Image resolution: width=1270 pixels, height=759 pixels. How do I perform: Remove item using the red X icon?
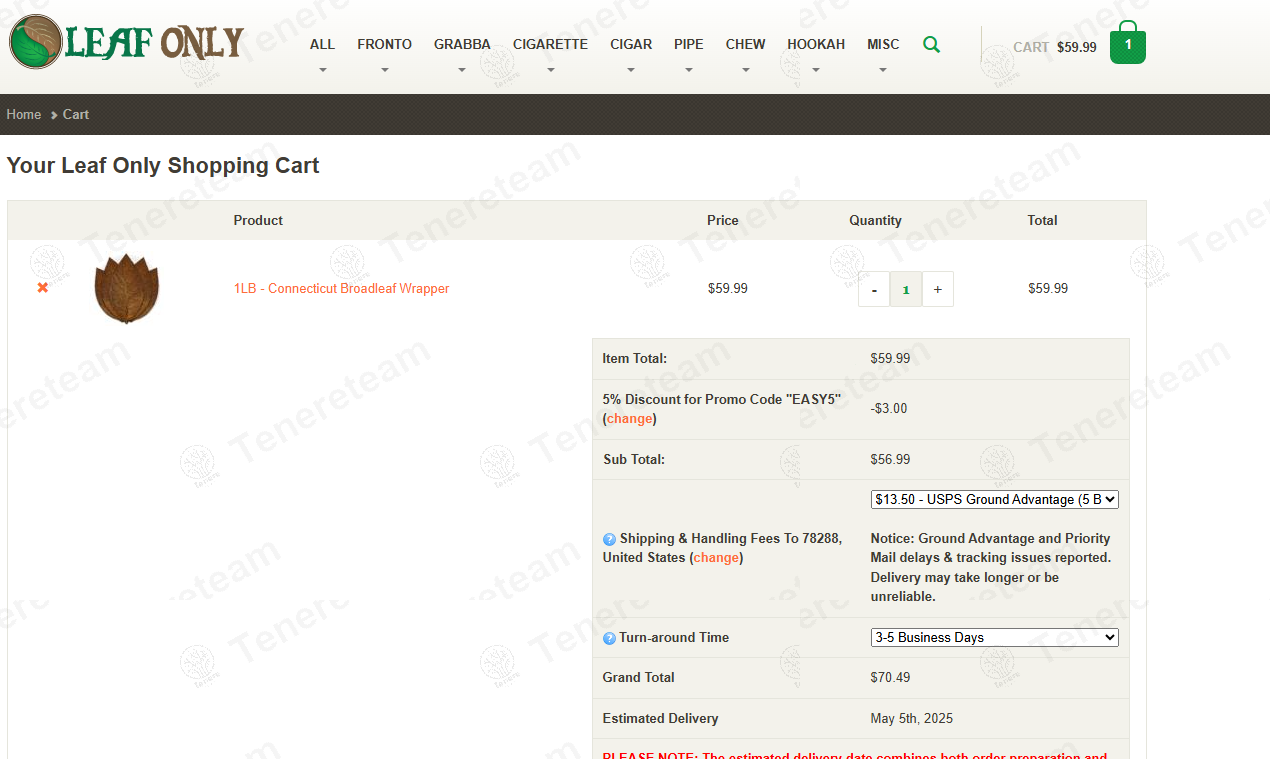(42, 288)
